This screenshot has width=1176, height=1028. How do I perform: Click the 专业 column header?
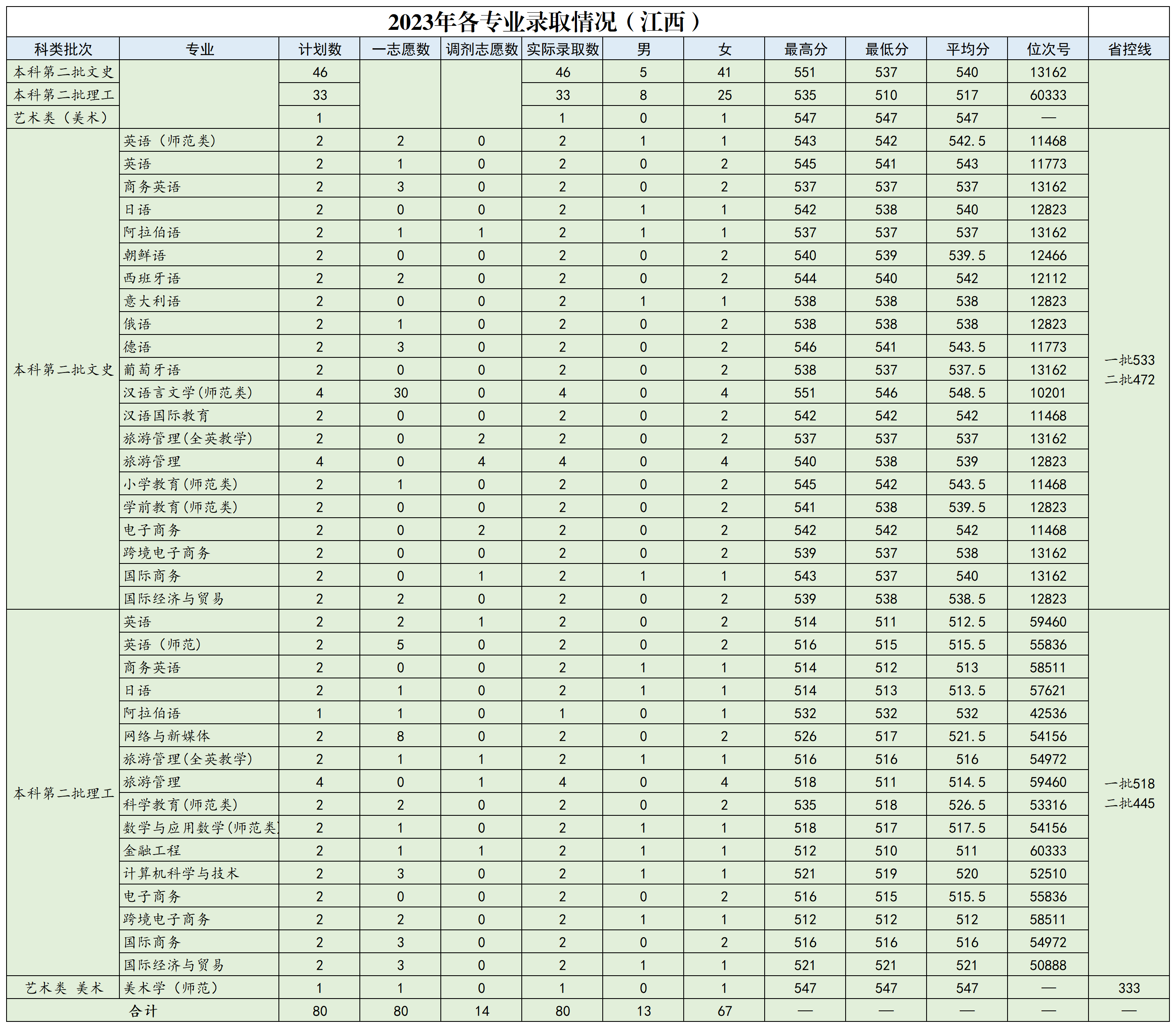coord(199,49)
